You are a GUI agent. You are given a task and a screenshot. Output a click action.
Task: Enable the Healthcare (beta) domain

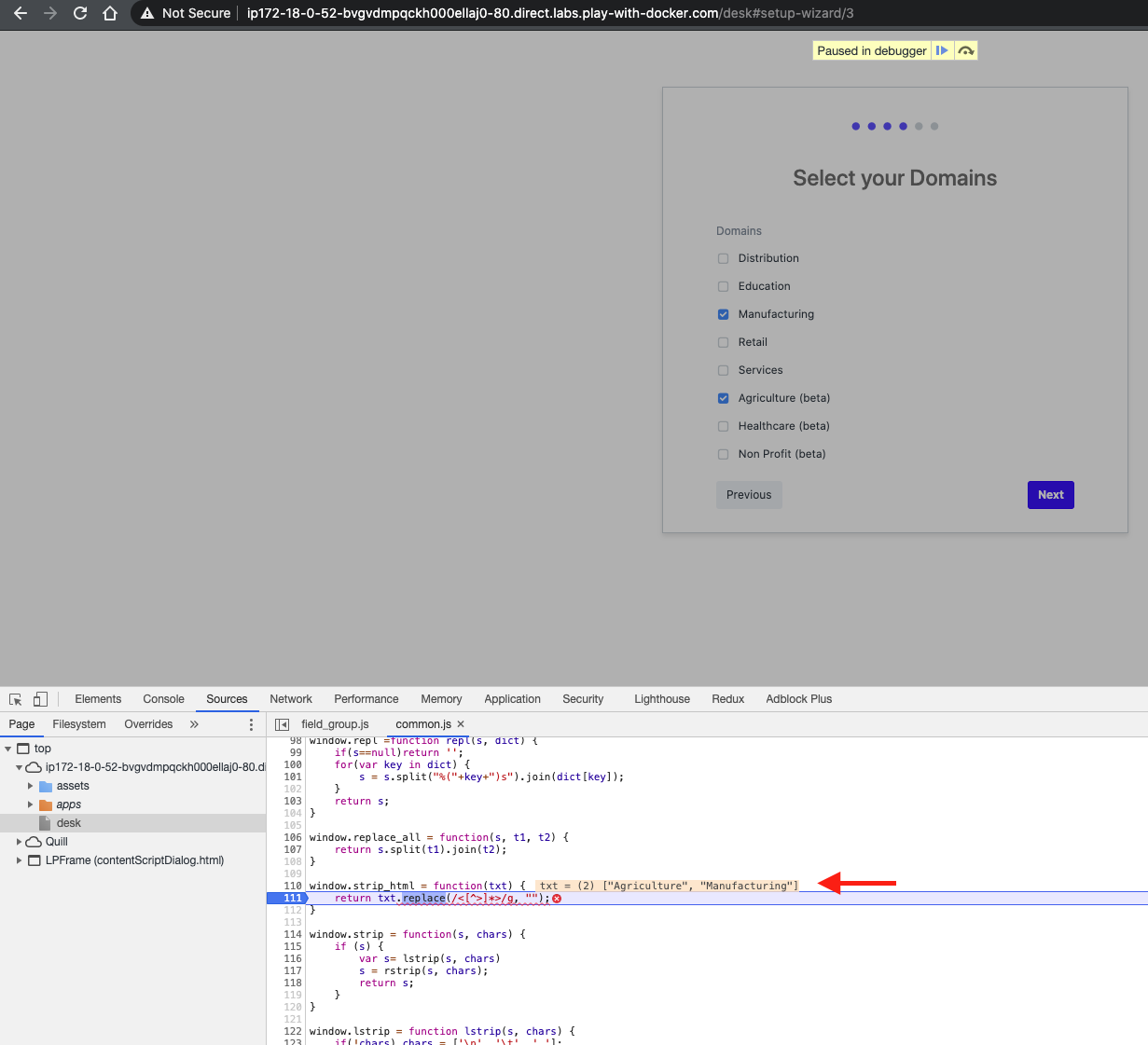click(x=723, y=426)
